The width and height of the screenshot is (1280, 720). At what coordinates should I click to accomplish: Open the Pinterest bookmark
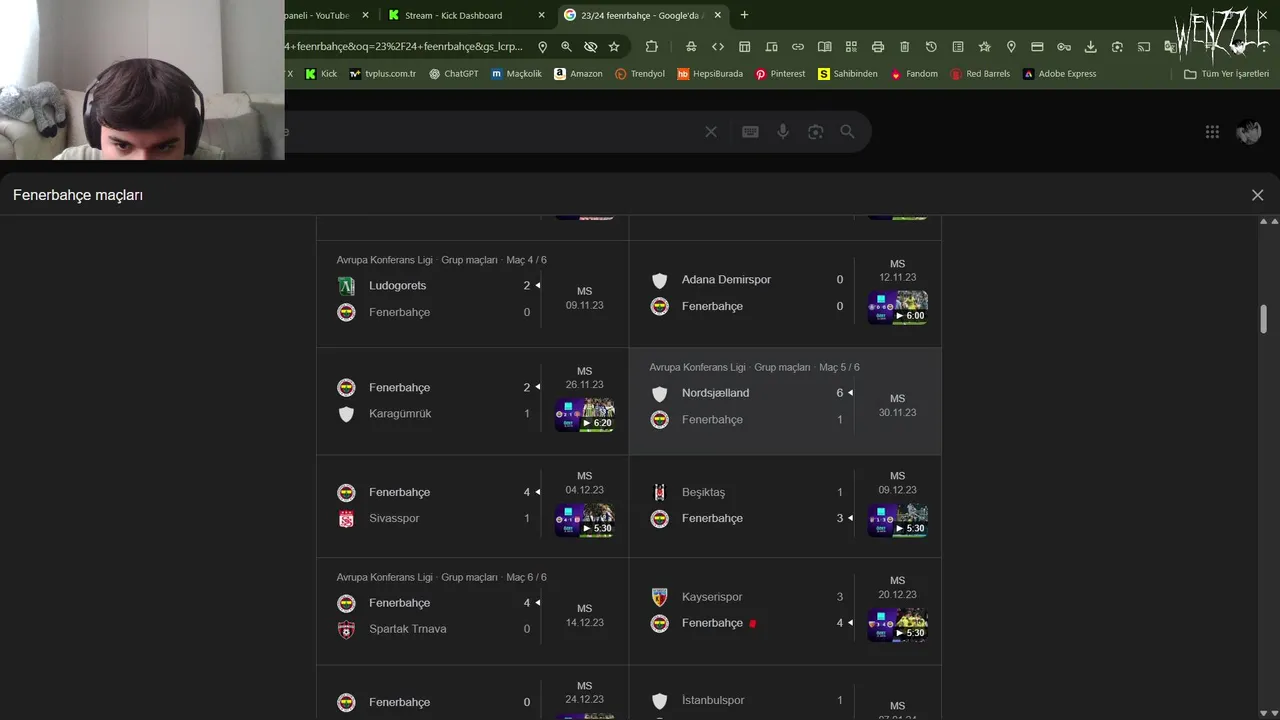(780, 74)
